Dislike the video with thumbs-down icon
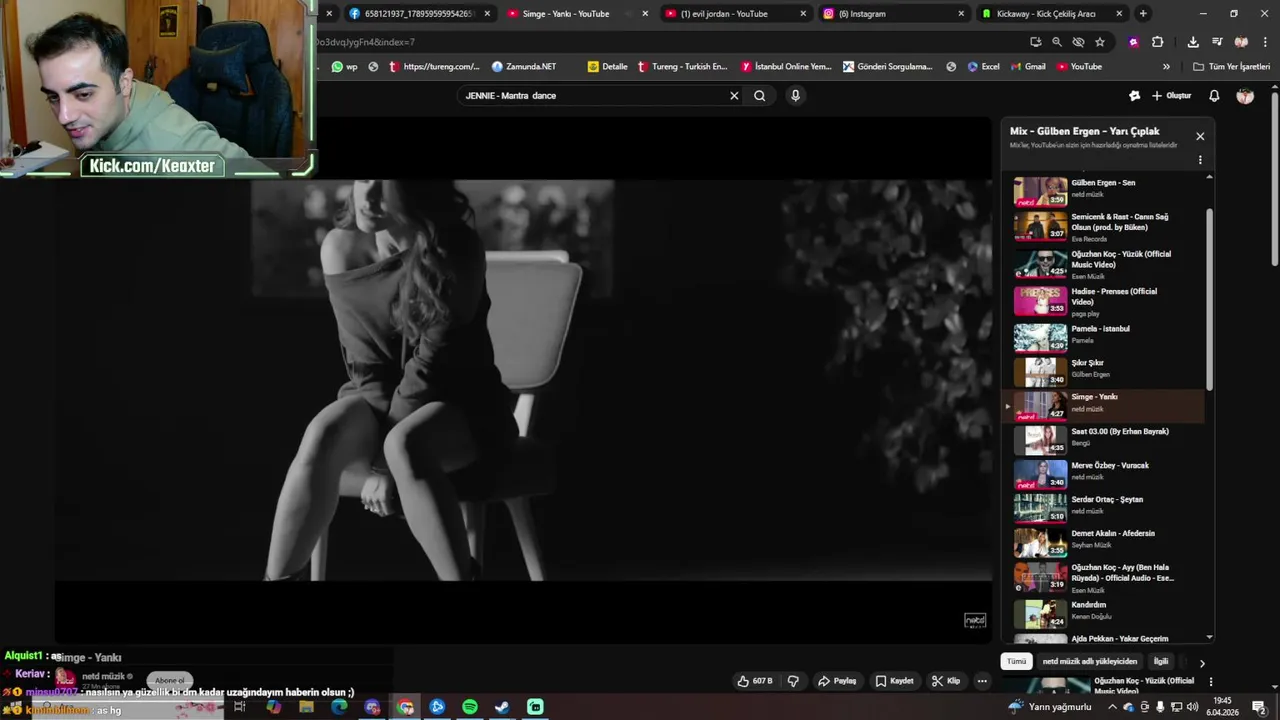The height and width of the screenshot is (720, 1280). pos(793,681)
